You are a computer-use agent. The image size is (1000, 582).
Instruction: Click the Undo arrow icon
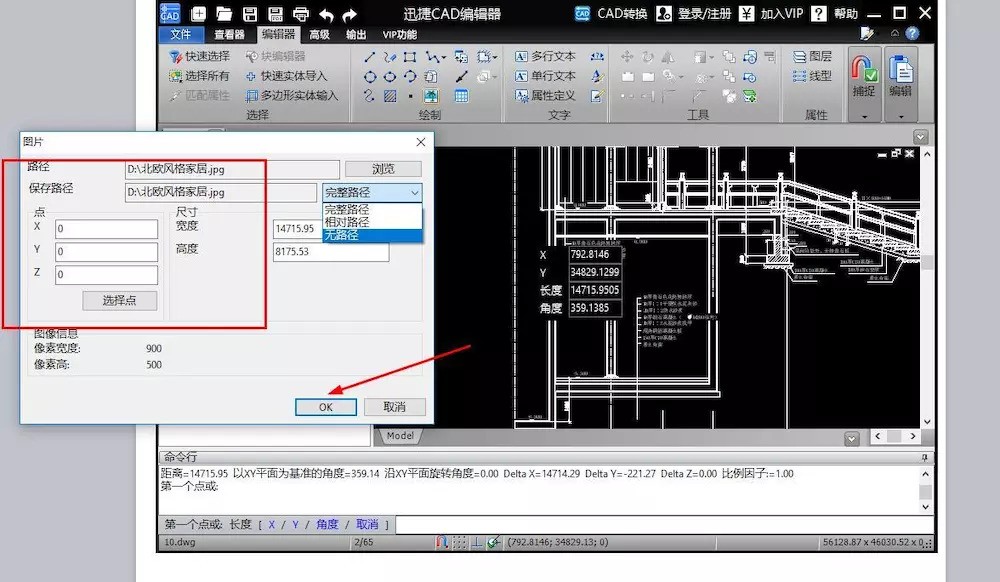(x=327, y=14)
